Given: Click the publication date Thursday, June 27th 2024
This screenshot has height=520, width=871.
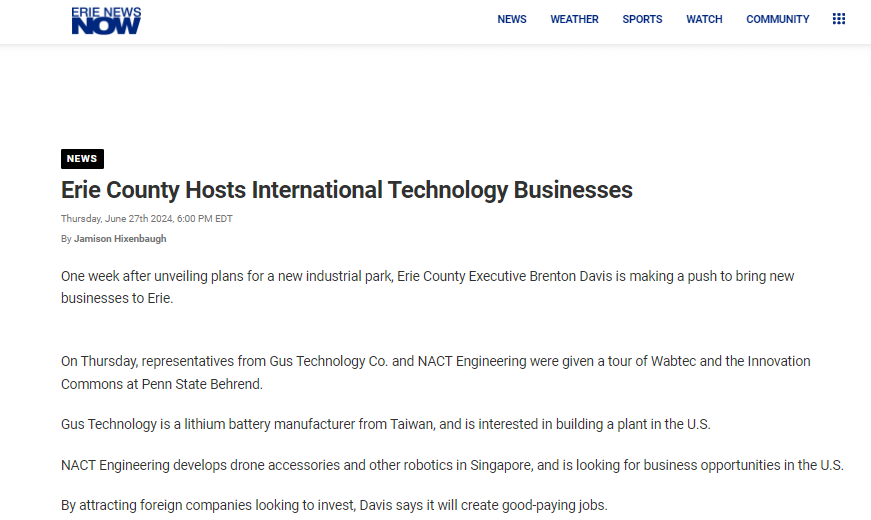Looking at the screenshot, I should tap(147, 219).
